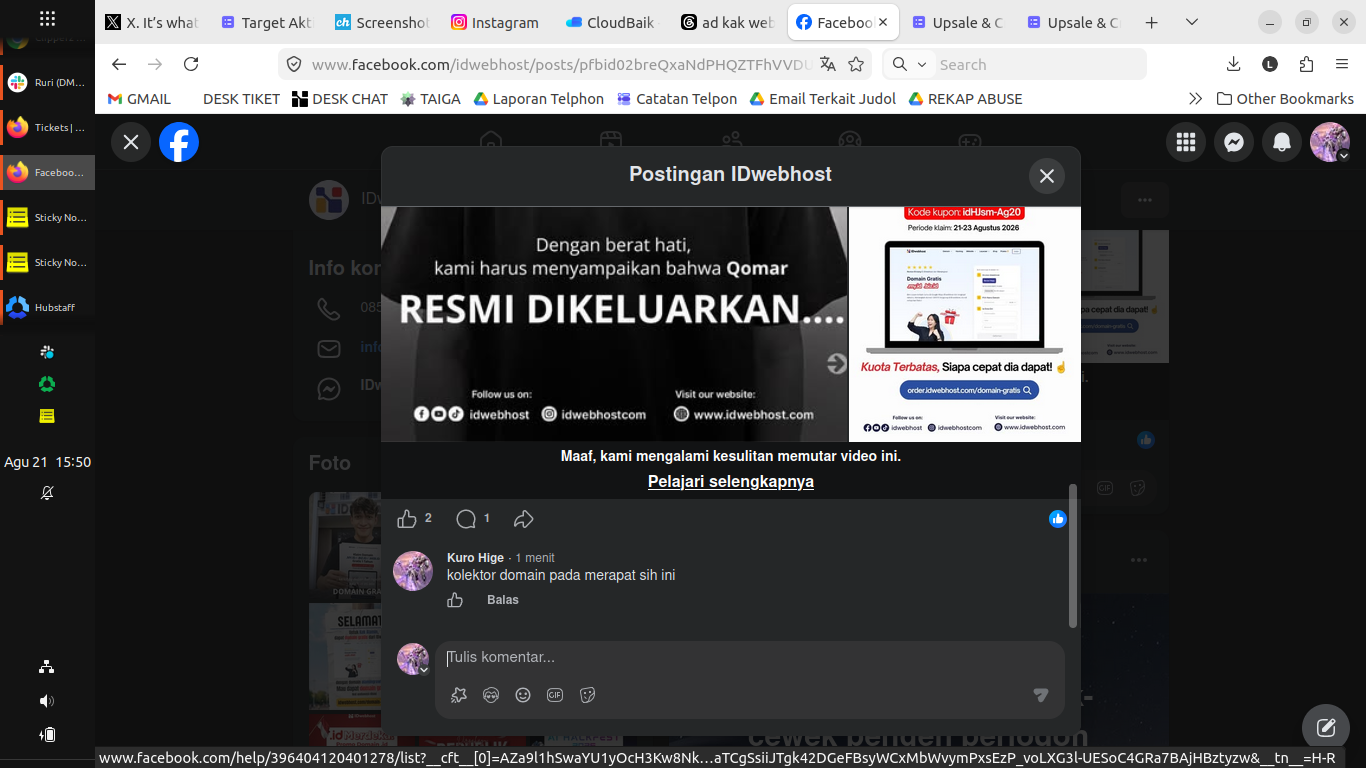Open the Firefox account icon
The image size is (1366, 768).
1270,64
